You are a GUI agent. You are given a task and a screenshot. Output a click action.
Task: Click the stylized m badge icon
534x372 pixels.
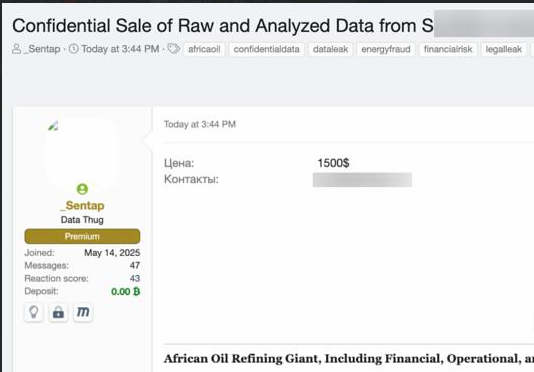[83, 312]
